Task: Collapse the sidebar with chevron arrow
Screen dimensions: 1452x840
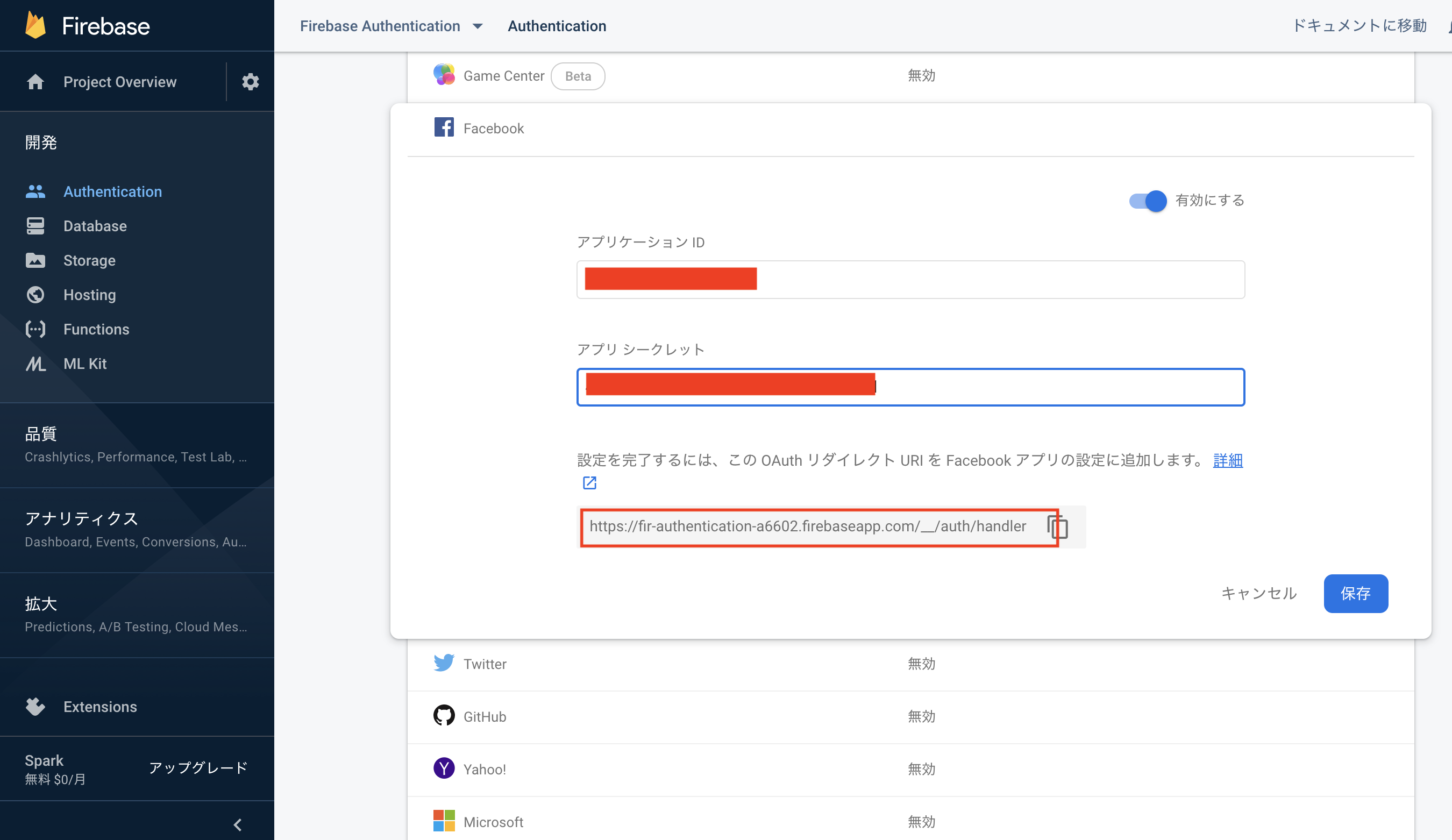Action: click(237, 824)
